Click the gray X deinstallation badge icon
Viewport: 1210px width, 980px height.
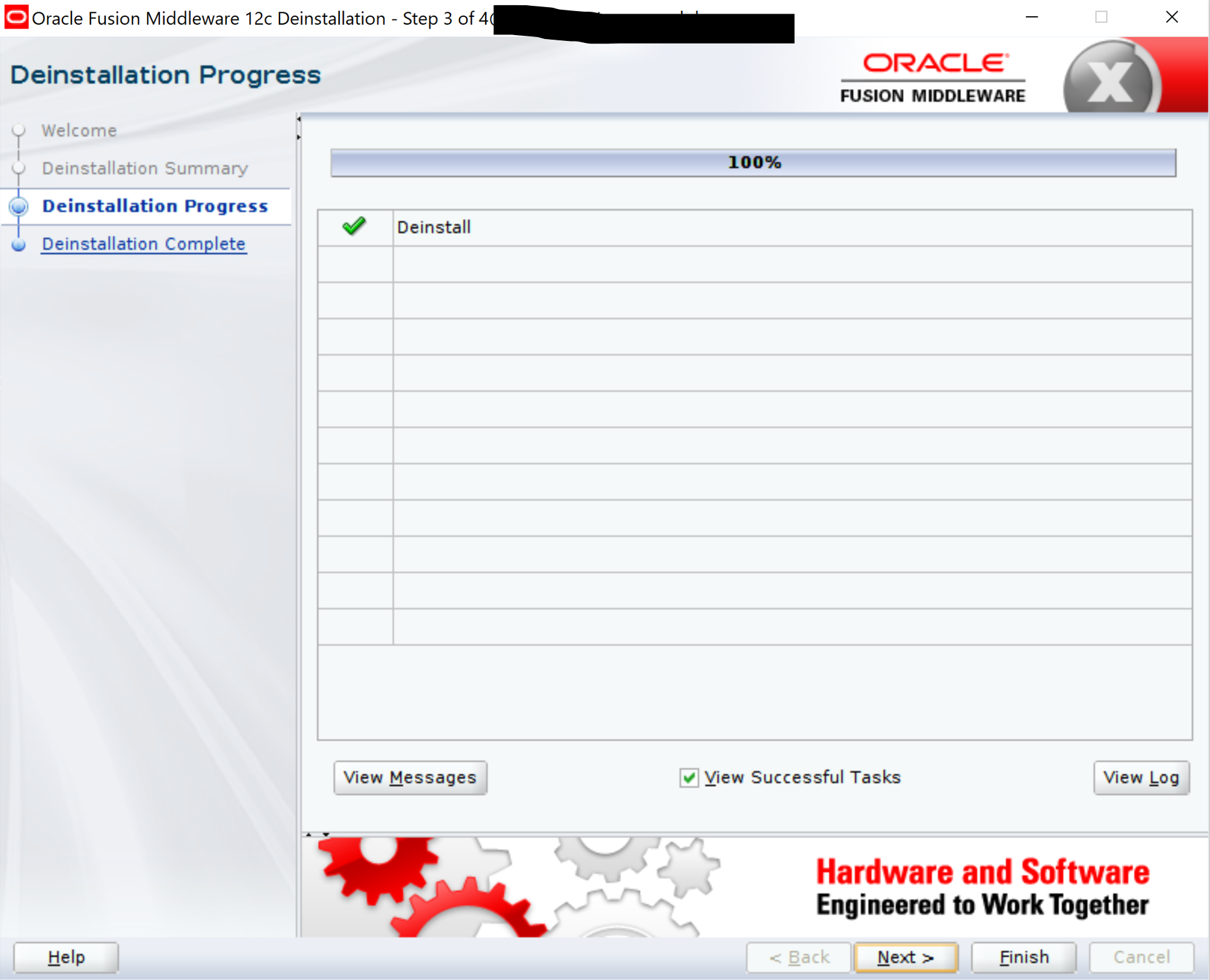click(1111, 81)
